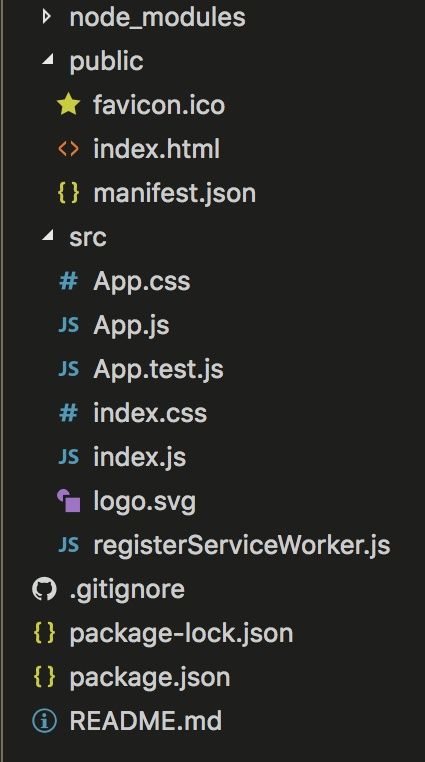Open the README.md file

pyautogui.click(x=146, y=720)
